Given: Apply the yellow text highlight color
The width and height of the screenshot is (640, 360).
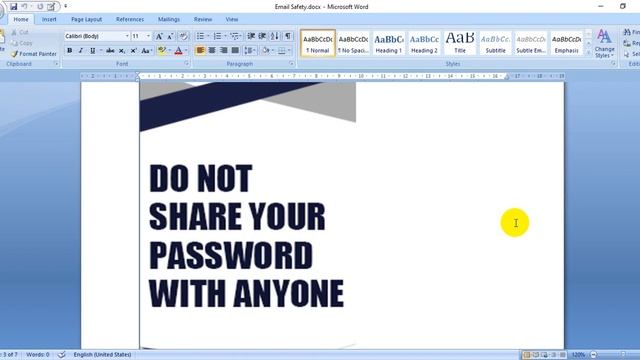Looking at the screenshot, I should tap(162, 51).
